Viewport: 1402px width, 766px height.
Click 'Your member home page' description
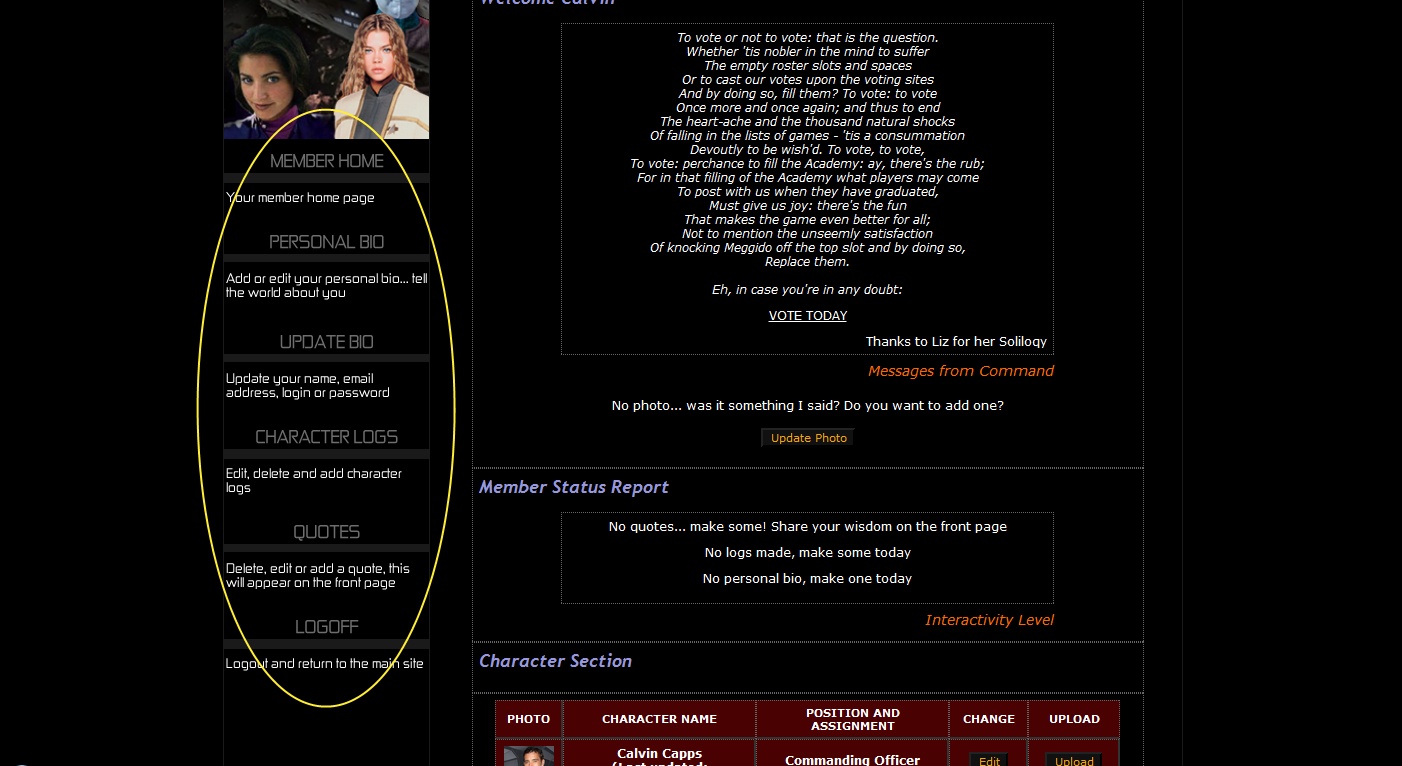[x=300, y=198]
